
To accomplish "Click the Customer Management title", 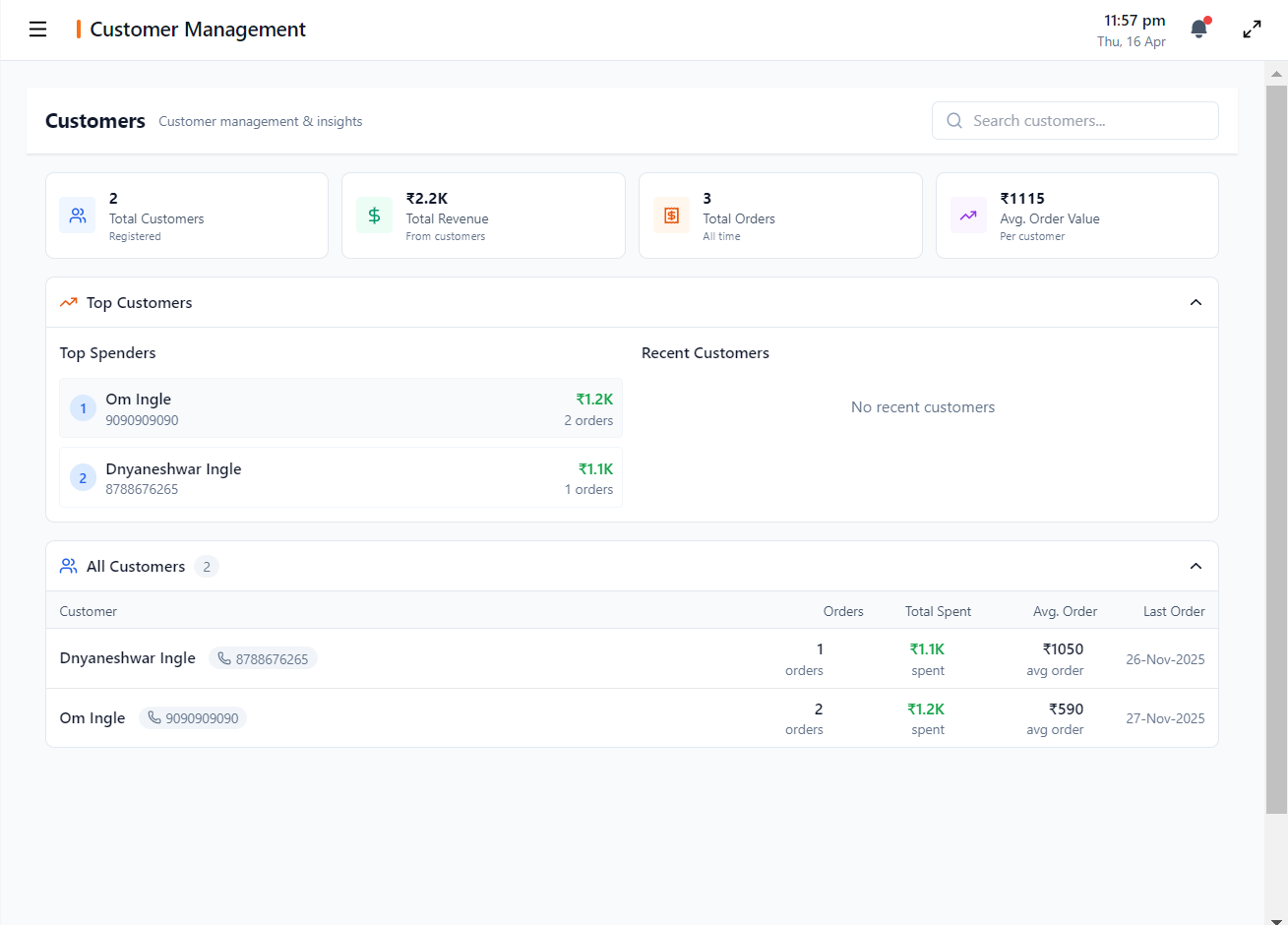I will click(198, 30).
